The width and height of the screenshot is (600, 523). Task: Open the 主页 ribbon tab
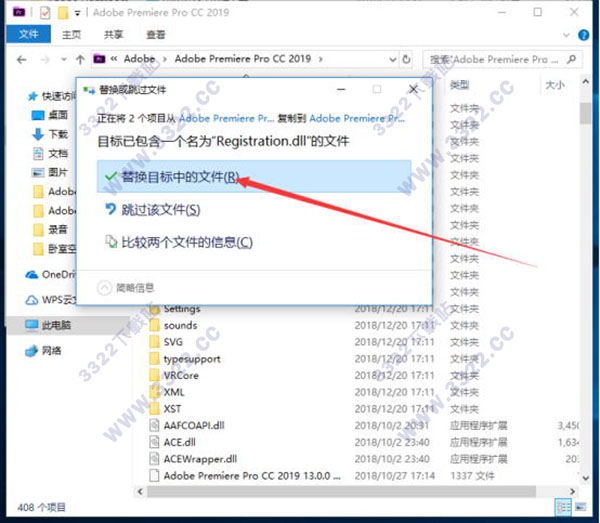point(72,35)
